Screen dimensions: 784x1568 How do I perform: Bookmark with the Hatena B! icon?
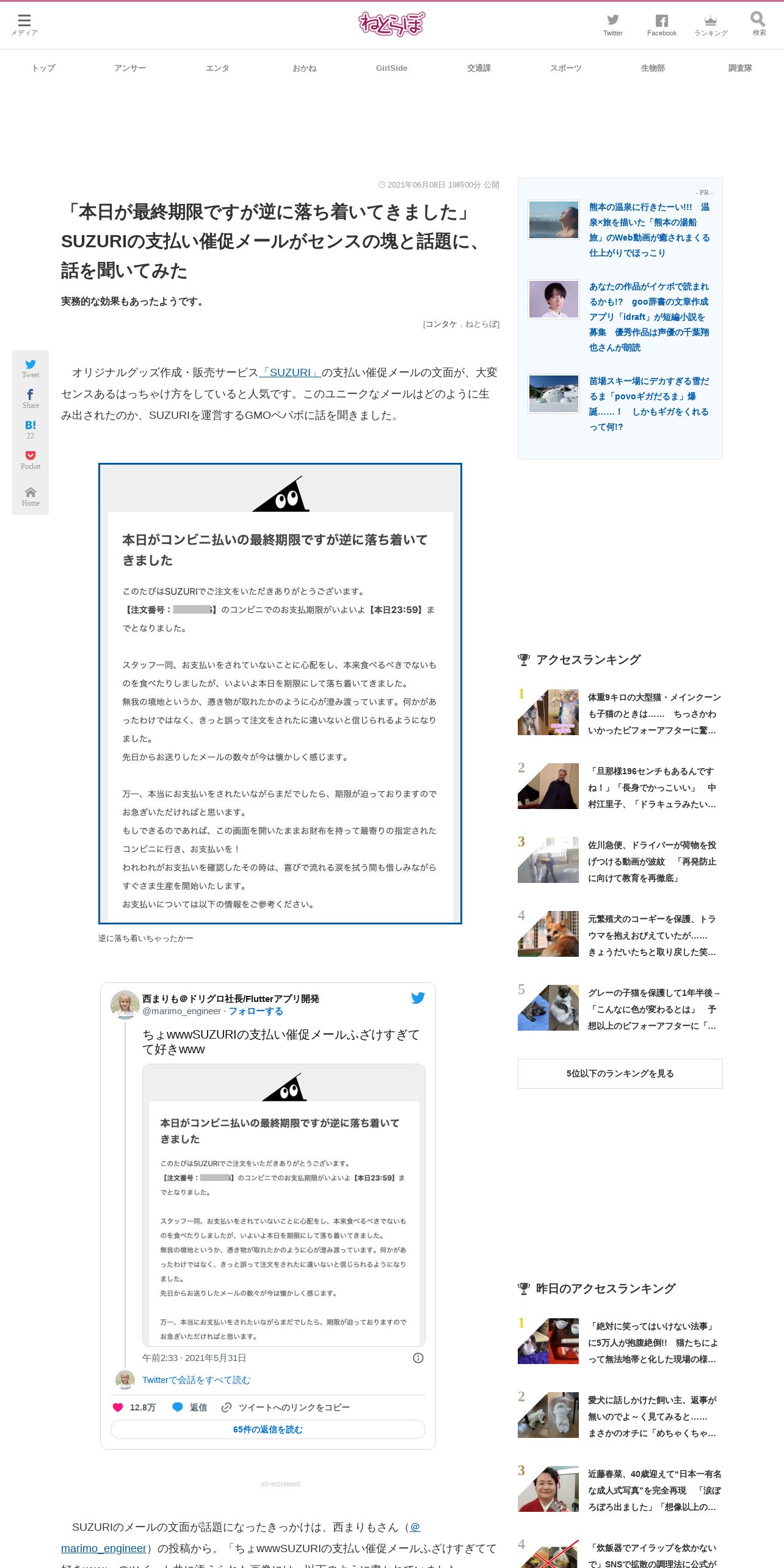(31, 429)
